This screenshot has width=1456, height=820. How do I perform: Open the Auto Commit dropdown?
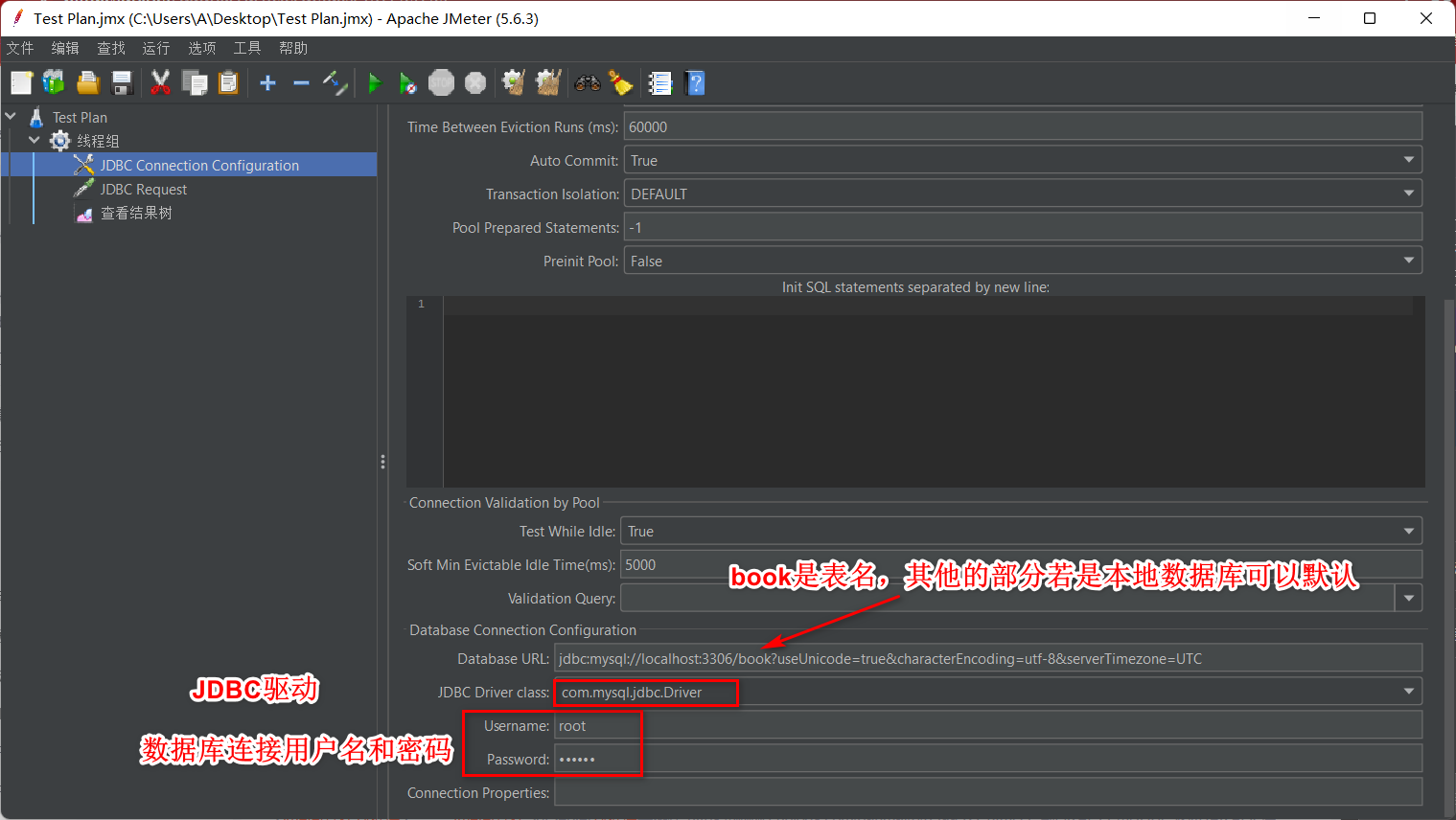tap(1023, 160)
